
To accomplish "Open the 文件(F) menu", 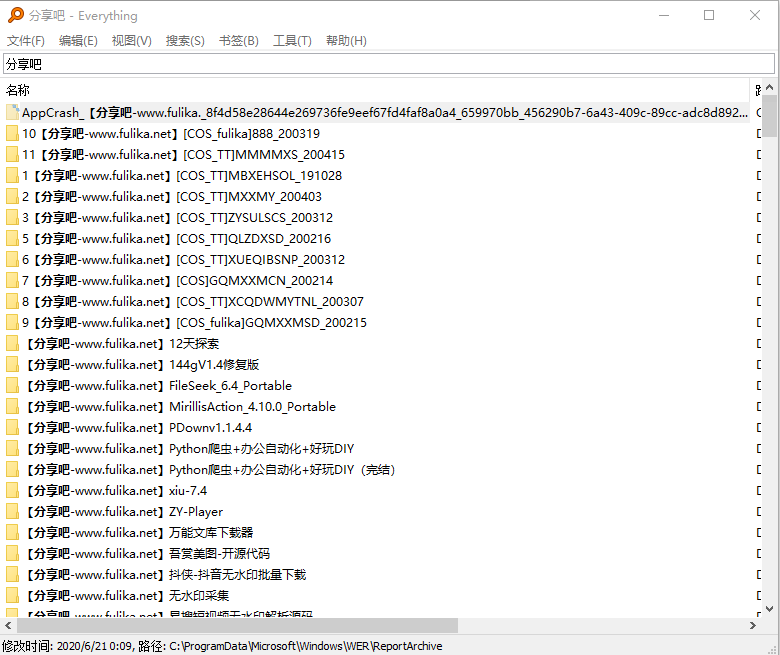I will pyautogui.click(x=26, y=41).
